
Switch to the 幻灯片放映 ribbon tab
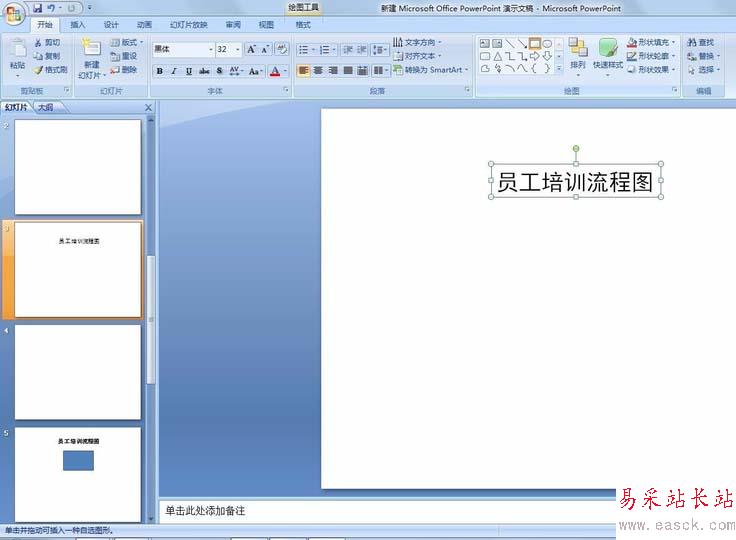click(189, 25)
